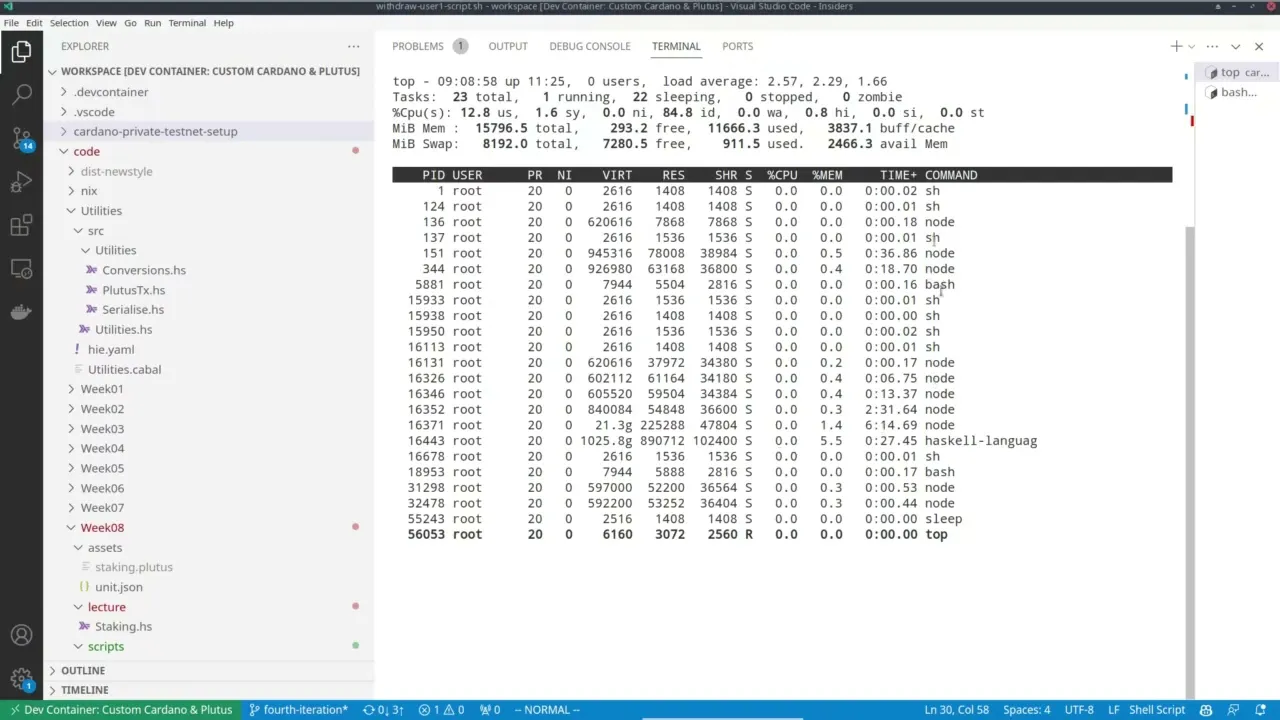Viewport: 1280px width, 720px height.
Task: Open the Remote Explorer icon
Action: click(22, 268)
